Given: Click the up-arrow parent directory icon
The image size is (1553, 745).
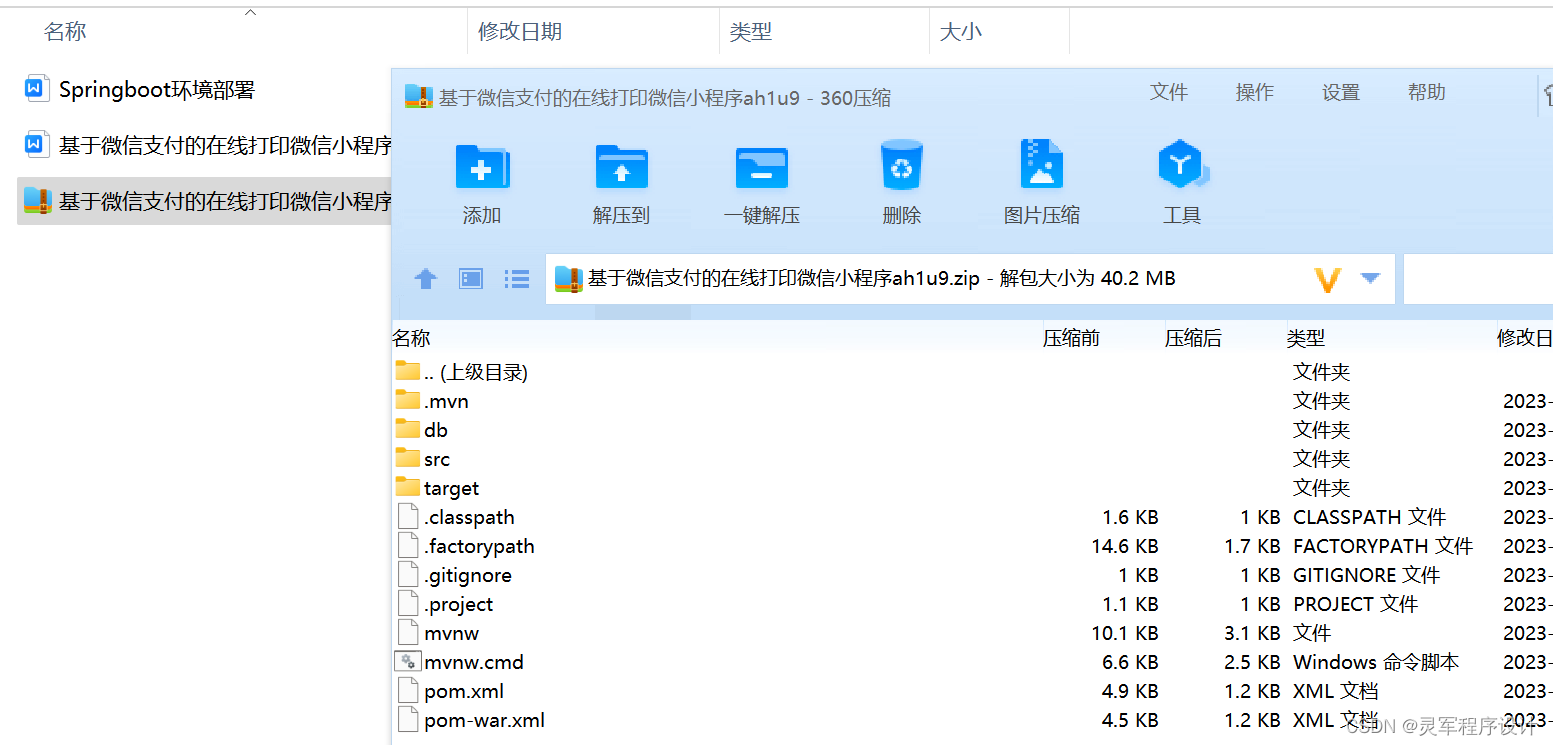Looking at the screenshot, I should [425, 278].
